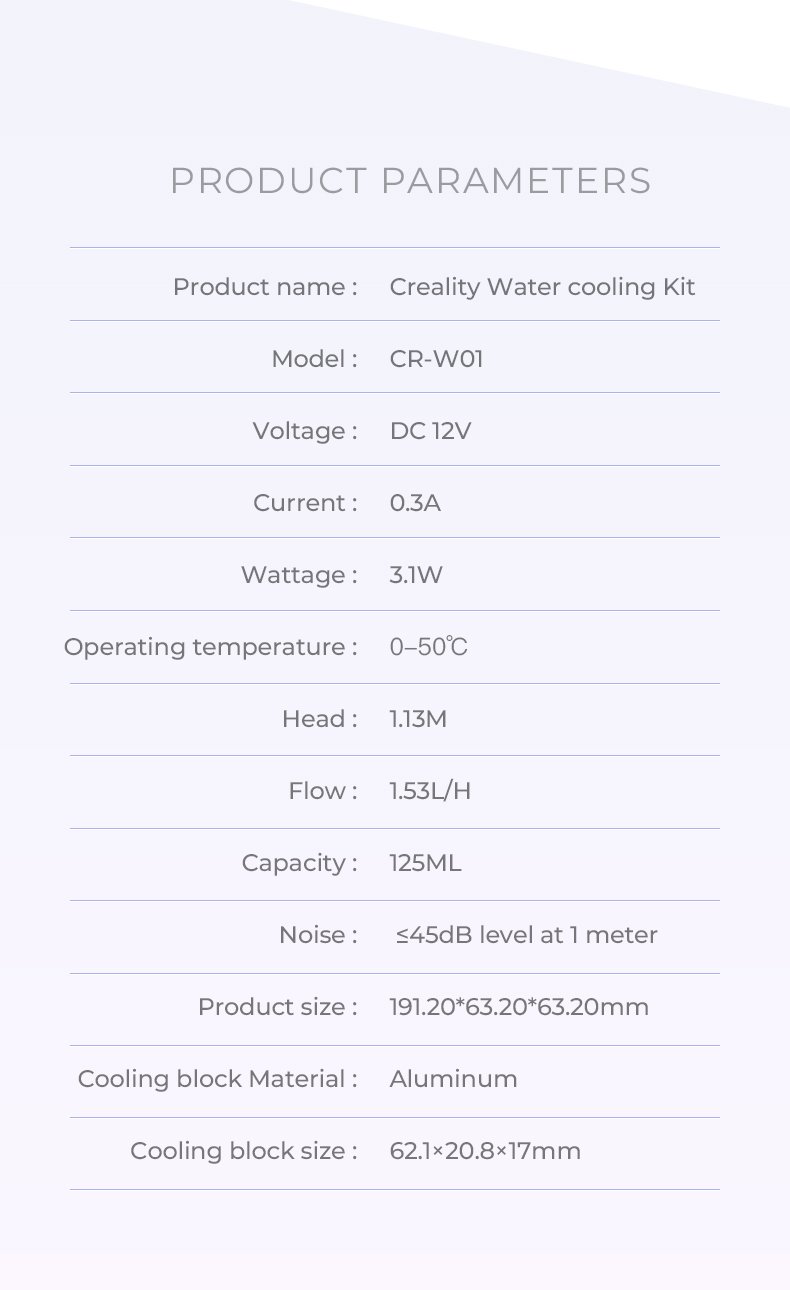Image resolution: width=790 pixels, height=1290 pixels.
Task: Click the 191.20*63.20*63.20mm product size
Action: pos(519,1007)
